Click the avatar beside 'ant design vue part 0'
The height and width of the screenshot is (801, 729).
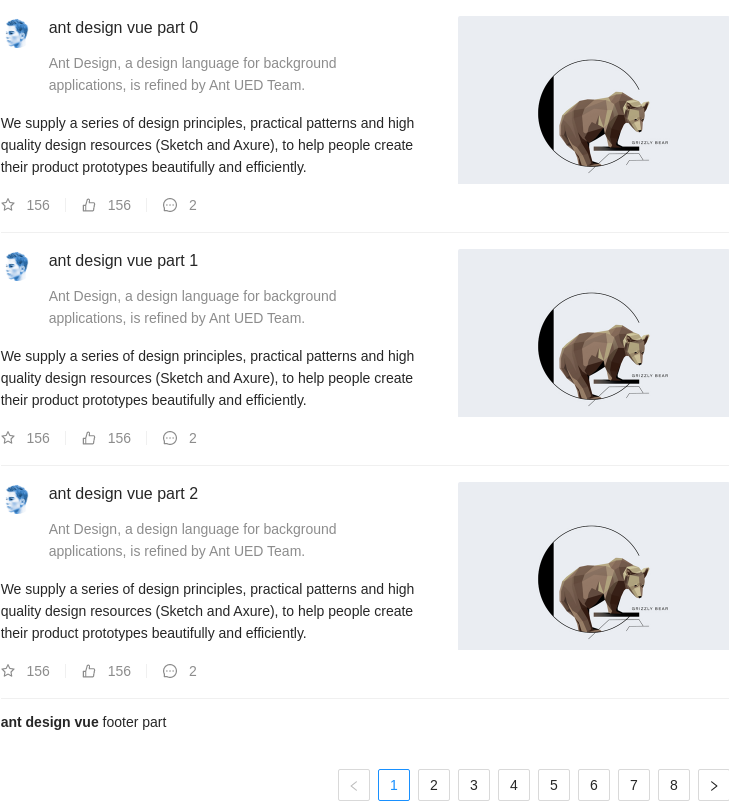pyautogui.click(x=16, y=33)
